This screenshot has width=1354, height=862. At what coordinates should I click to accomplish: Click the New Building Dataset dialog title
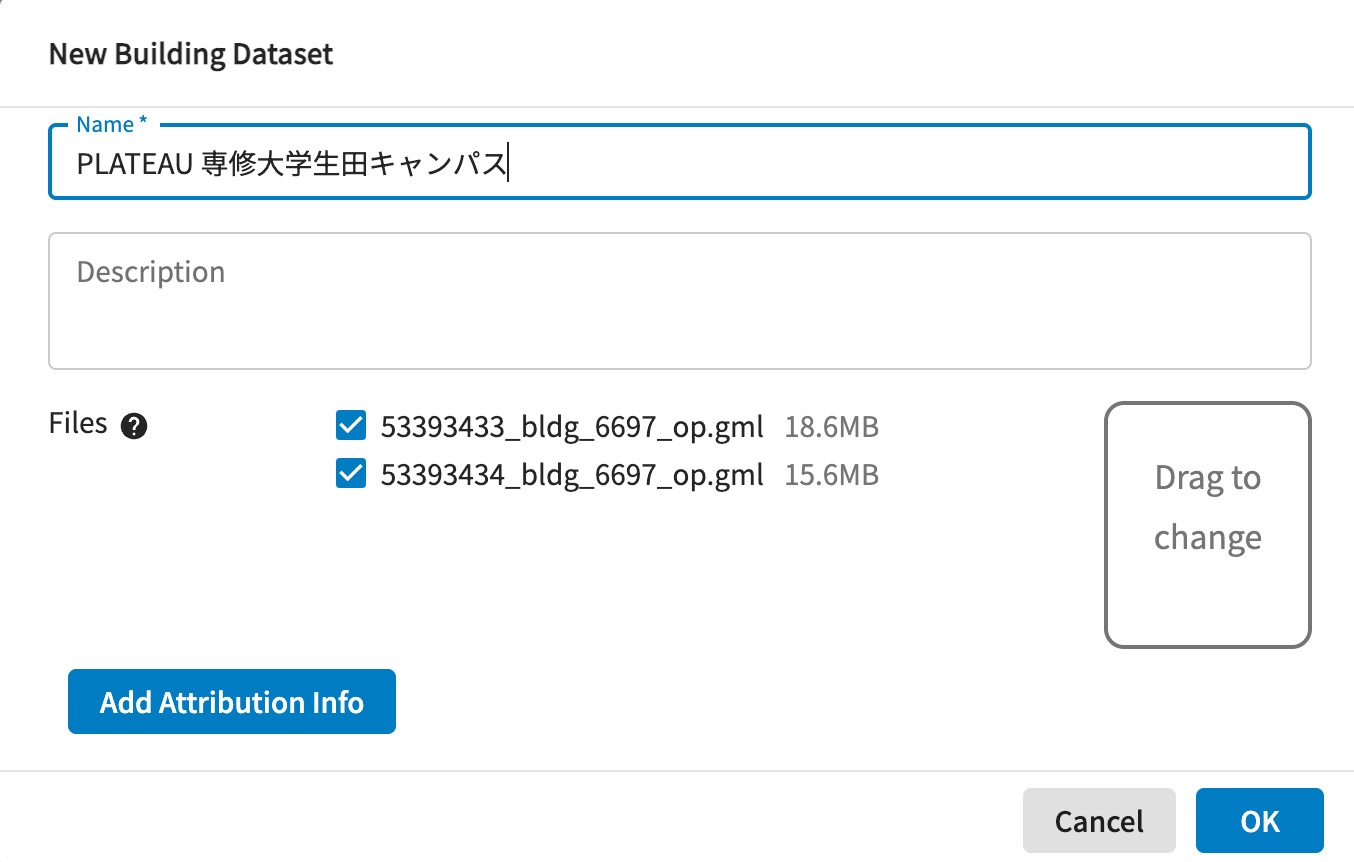[x=191, y=54]
